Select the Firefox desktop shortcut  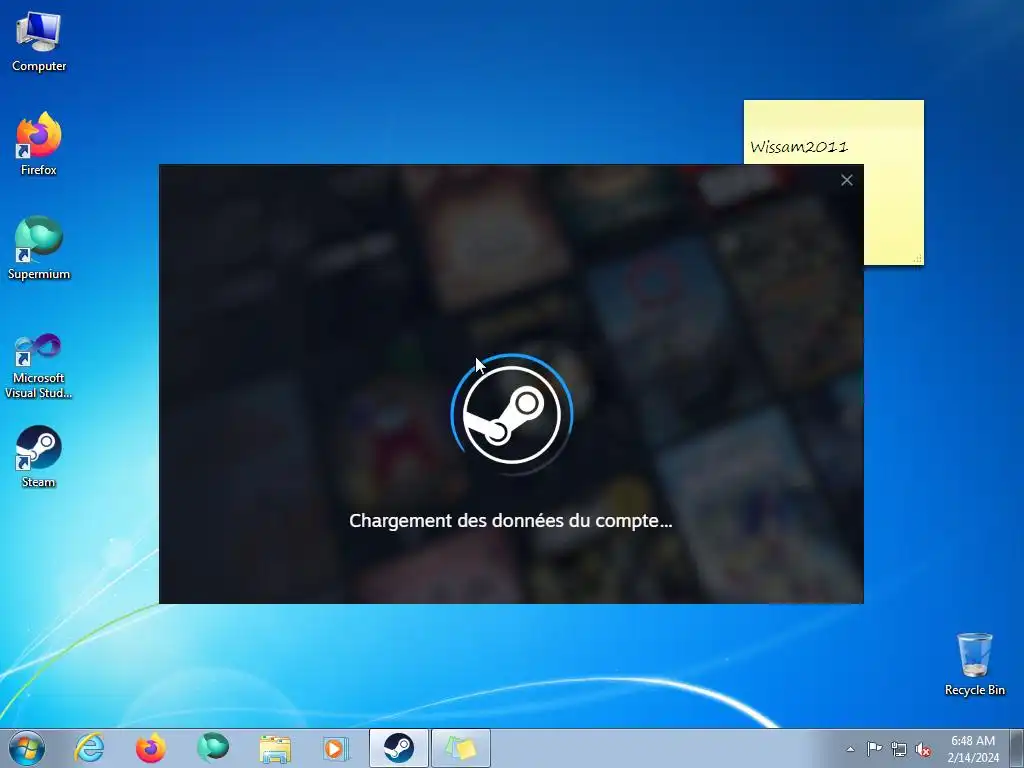pyautogui.click(x=39, y=144)
